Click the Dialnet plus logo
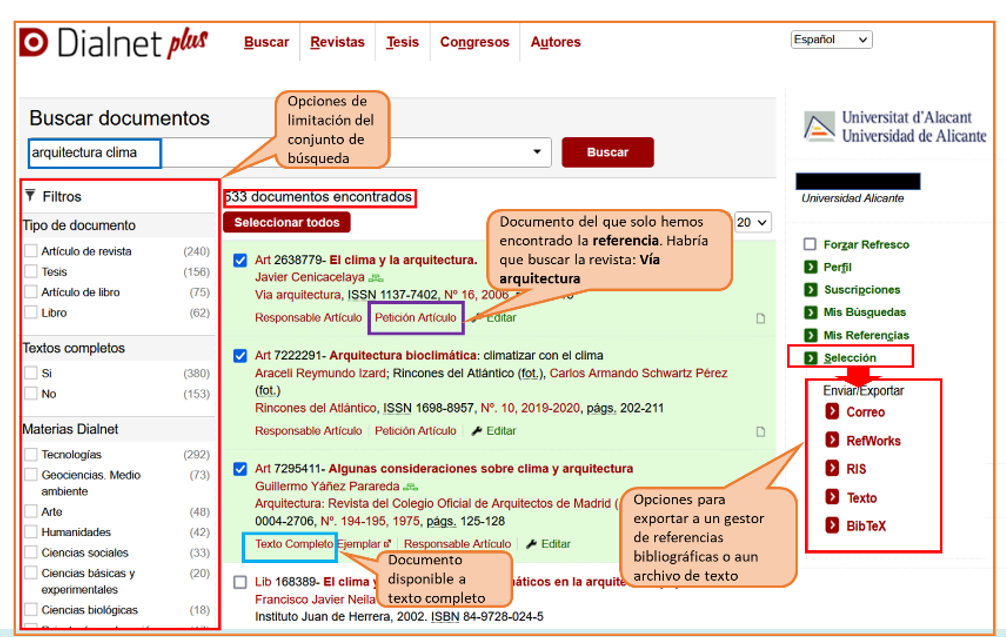 pos(113,43)
